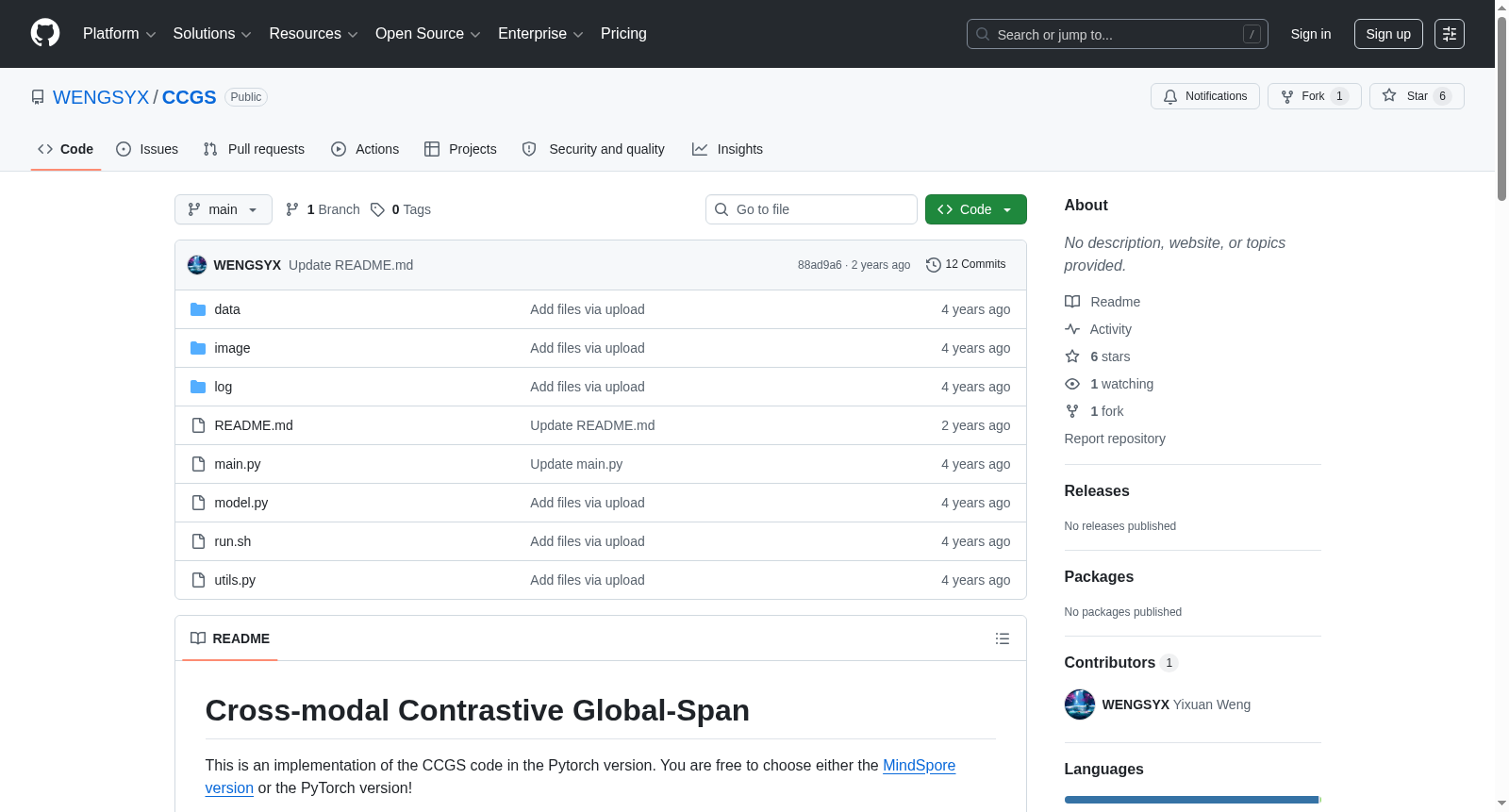Open the WENGSYX owner link in title

point(101,97)
